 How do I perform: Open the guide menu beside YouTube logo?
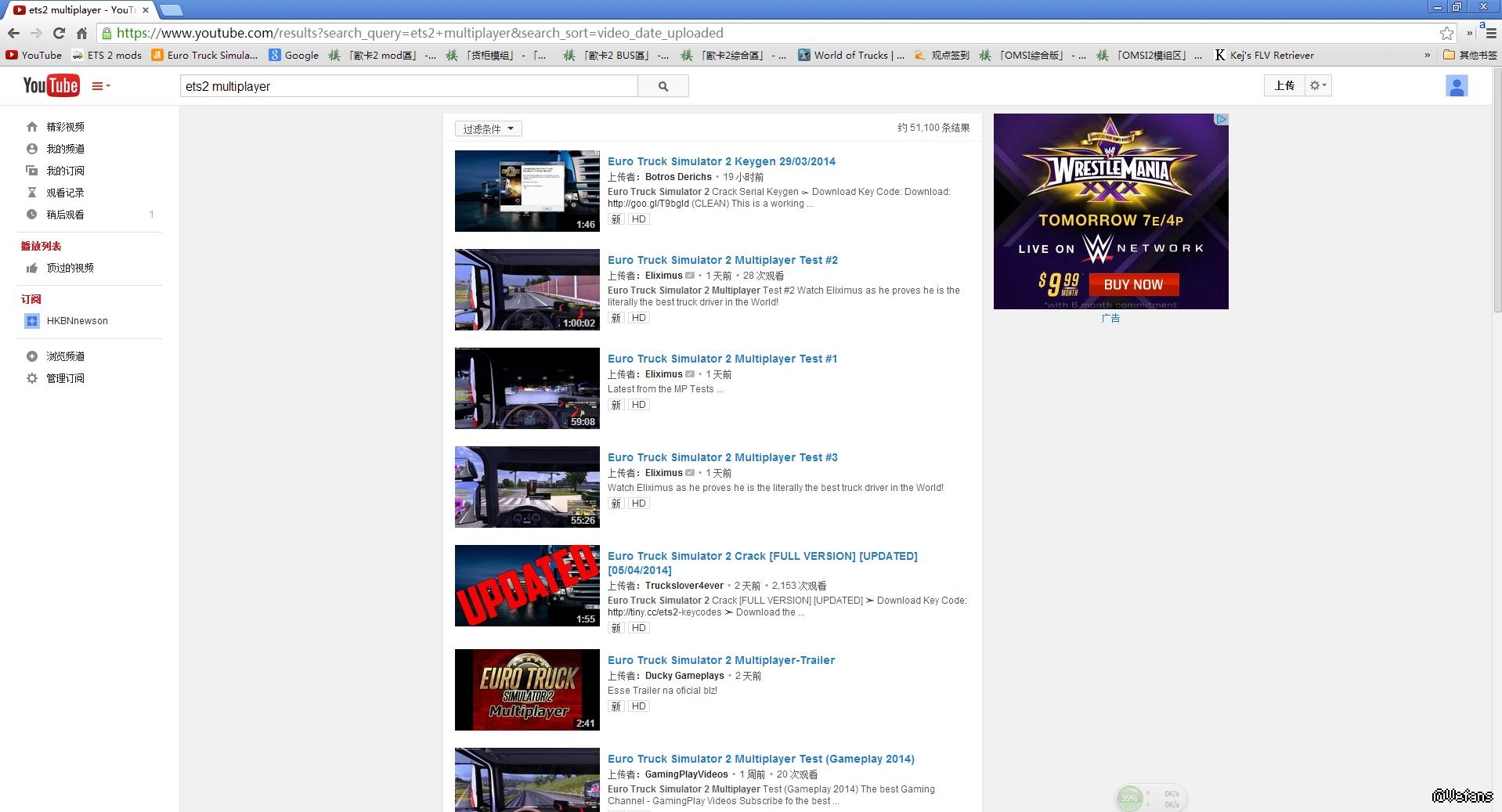(x=100, y=86)
